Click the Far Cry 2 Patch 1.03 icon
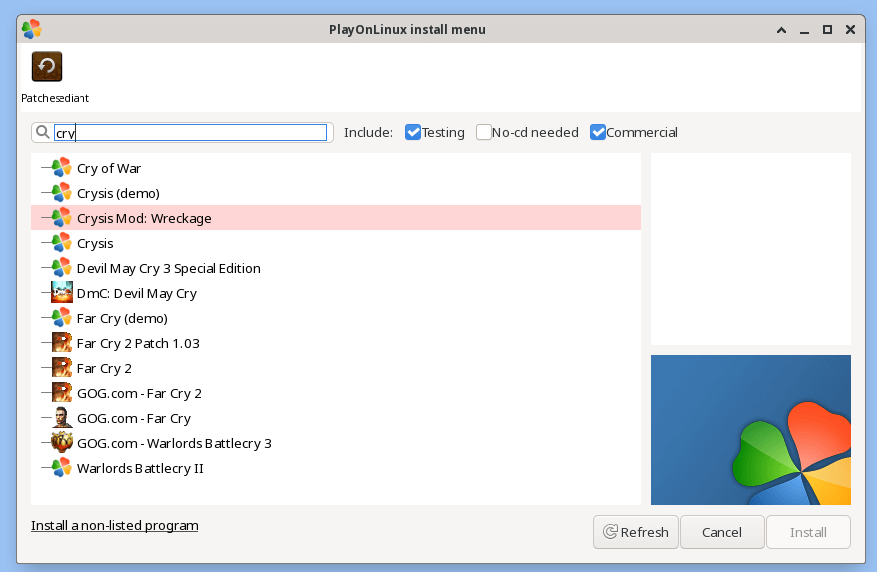The height and width of the screenshot is (572, 877). [x=62, y=343]
